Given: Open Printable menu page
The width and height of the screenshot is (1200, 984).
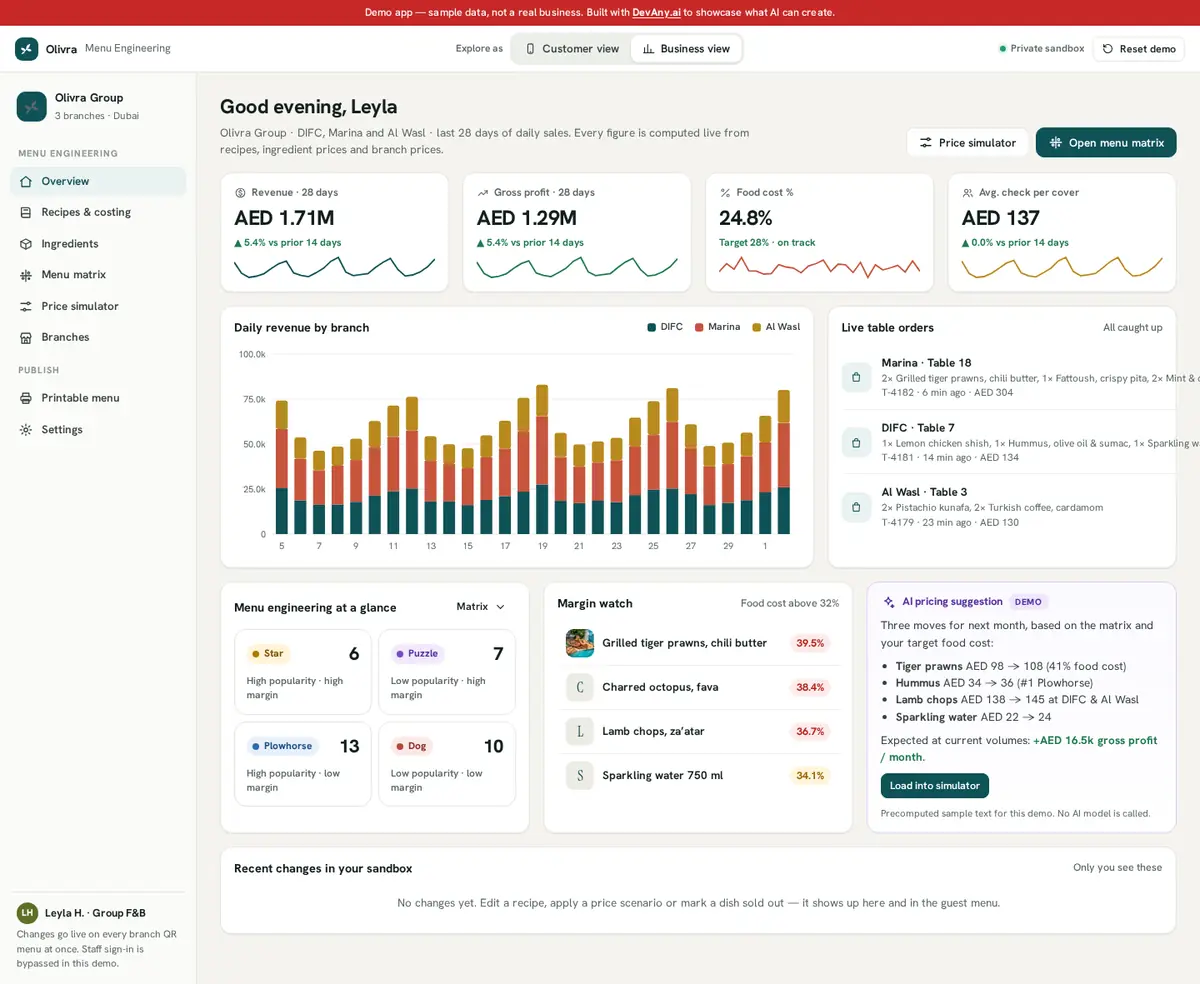Looking at the screenshot, I should pos(98,398).
